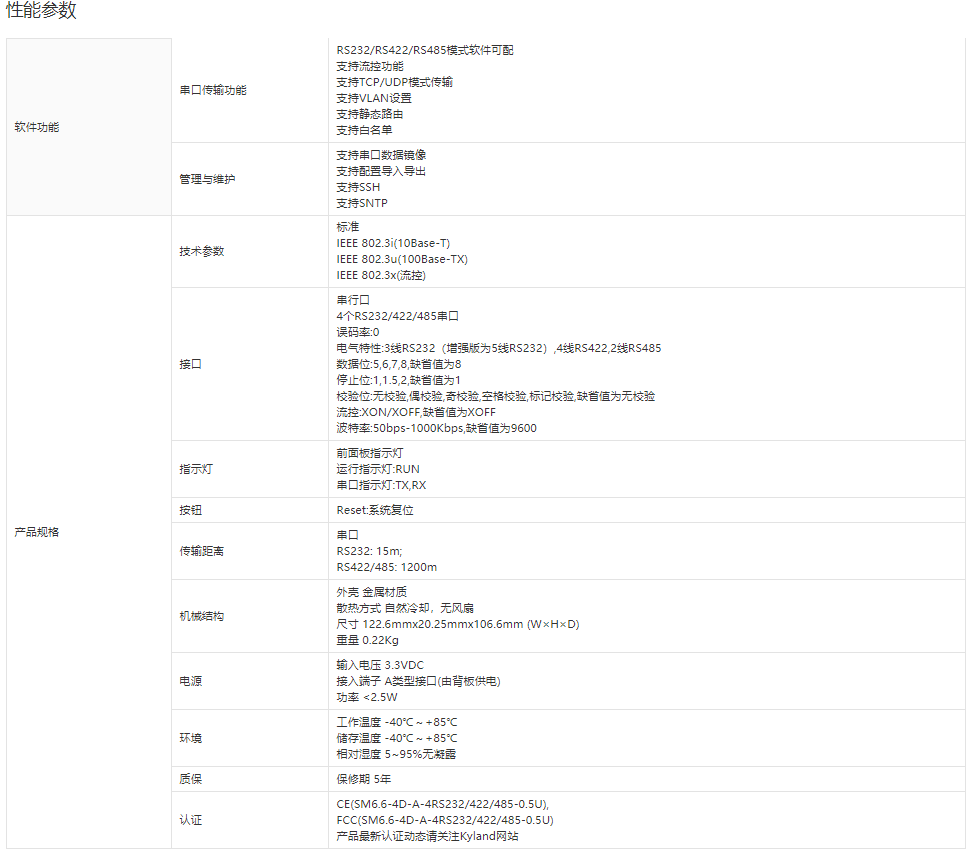Select the 电源 row label
This screenshot has height=850, width=969.
(190, 681)
